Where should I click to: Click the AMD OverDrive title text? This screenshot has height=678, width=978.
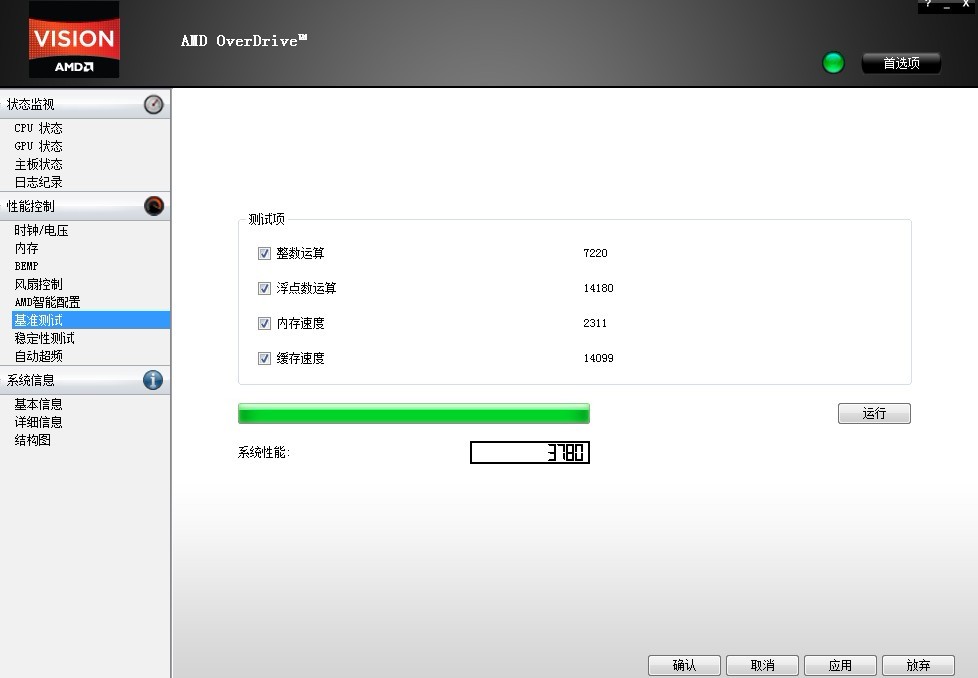[244, 41]
